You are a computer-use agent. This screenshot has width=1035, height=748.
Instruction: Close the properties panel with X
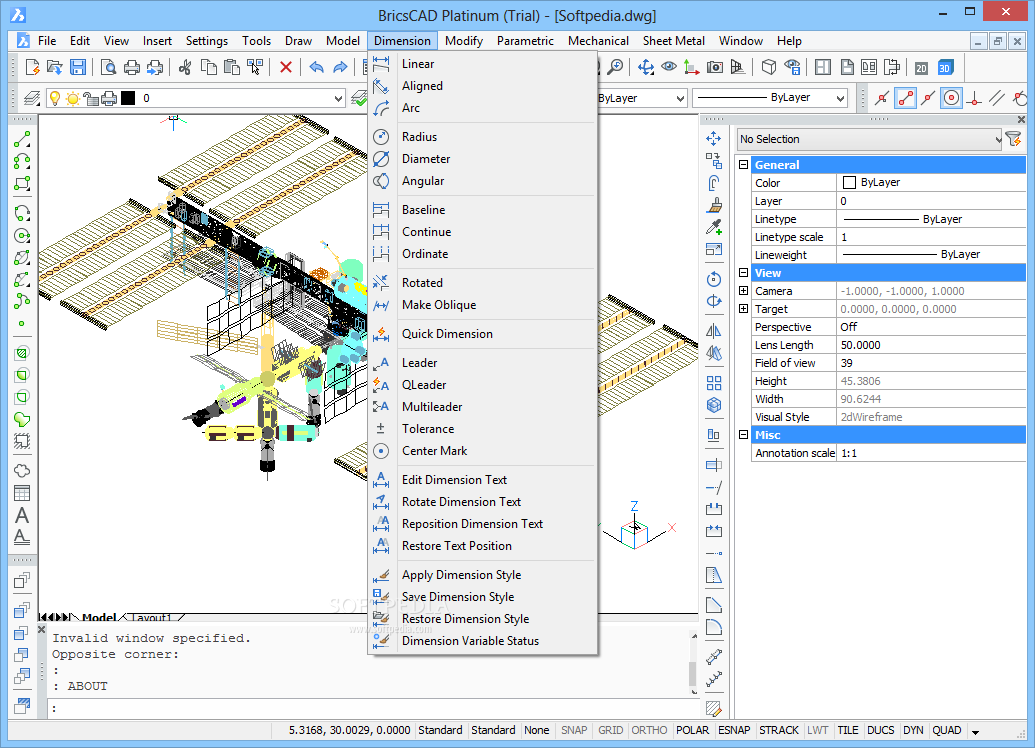pyautogui.click(x=1021, y=119)
